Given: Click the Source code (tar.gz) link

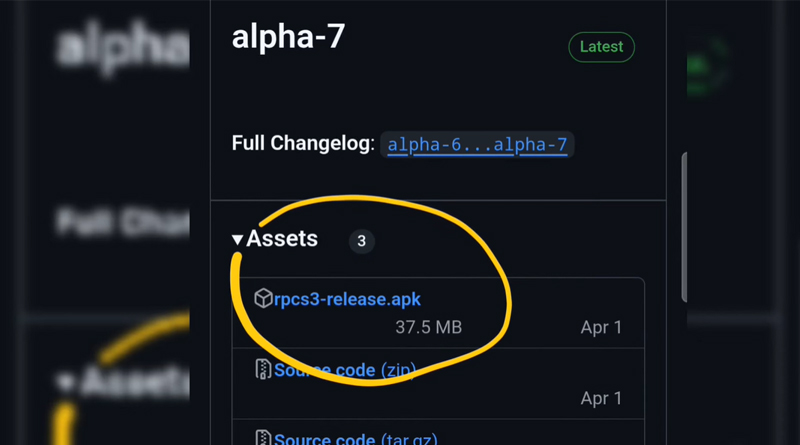Looking at the screenshot, I should [x=356, y=439].
